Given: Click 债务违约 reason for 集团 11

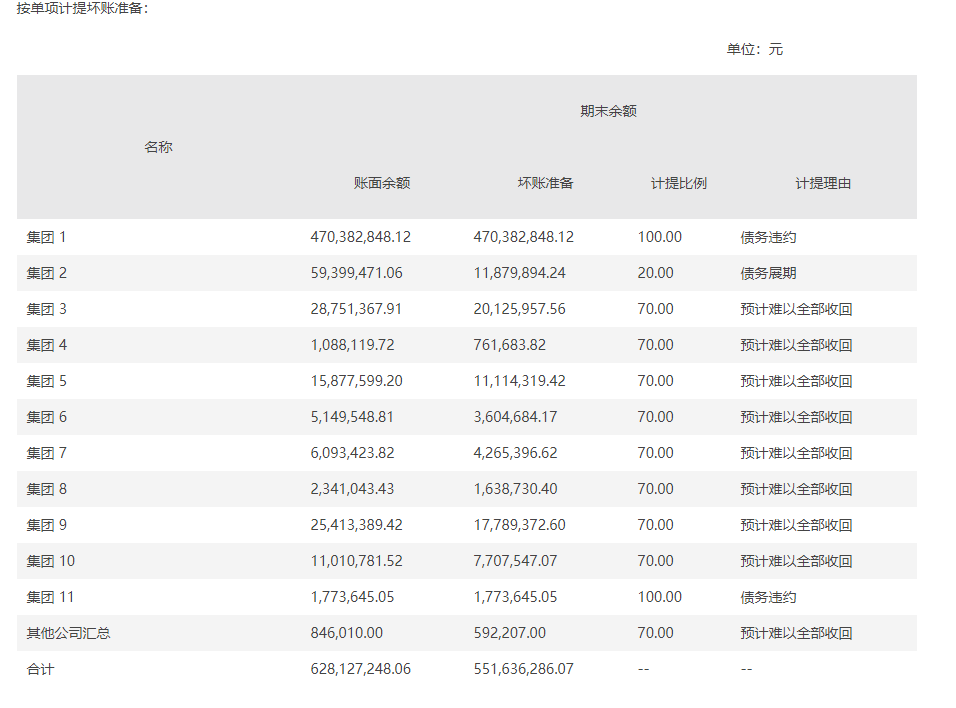Looking at the screenshot, I should click(768, 597).
